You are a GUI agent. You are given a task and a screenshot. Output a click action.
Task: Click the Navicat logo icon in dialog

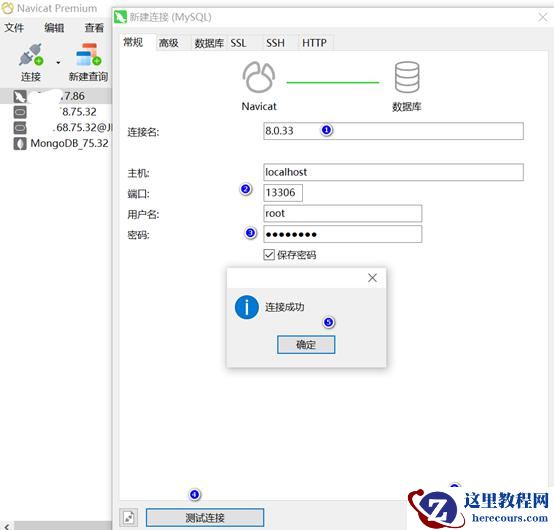click(x=259, y=77)
